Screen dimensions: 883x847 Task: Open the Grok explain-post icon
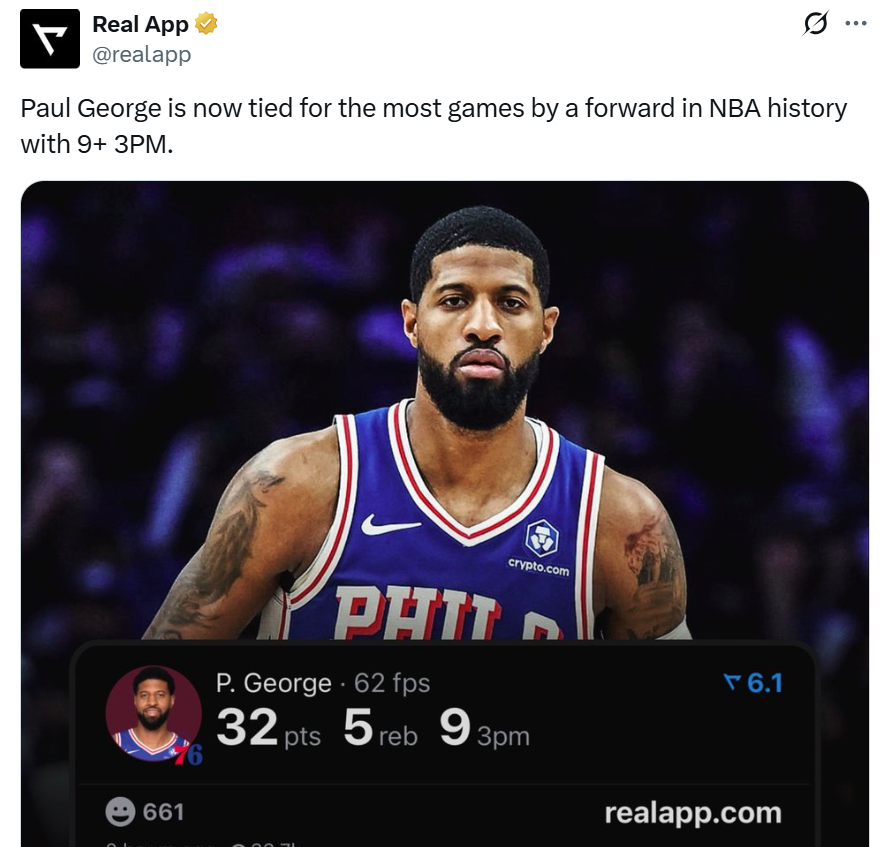[816, 23]
